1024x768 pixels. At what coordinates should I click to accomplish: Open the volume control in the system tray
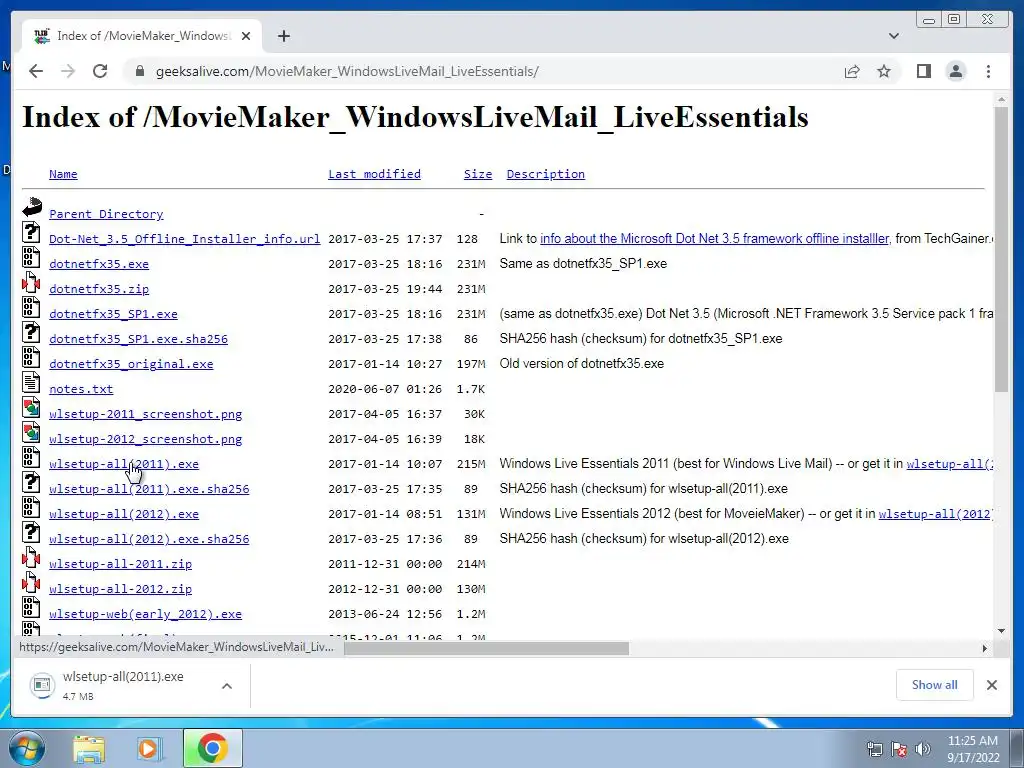[x=922, y=748]
